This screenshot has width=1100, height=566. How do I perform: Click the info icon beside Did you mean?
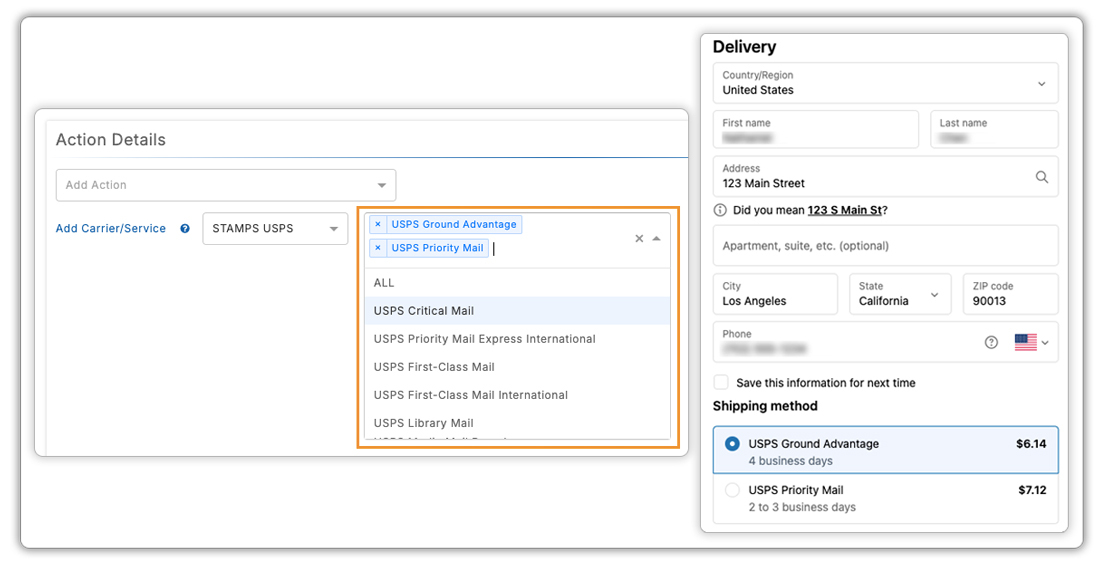tap(720, 210)
